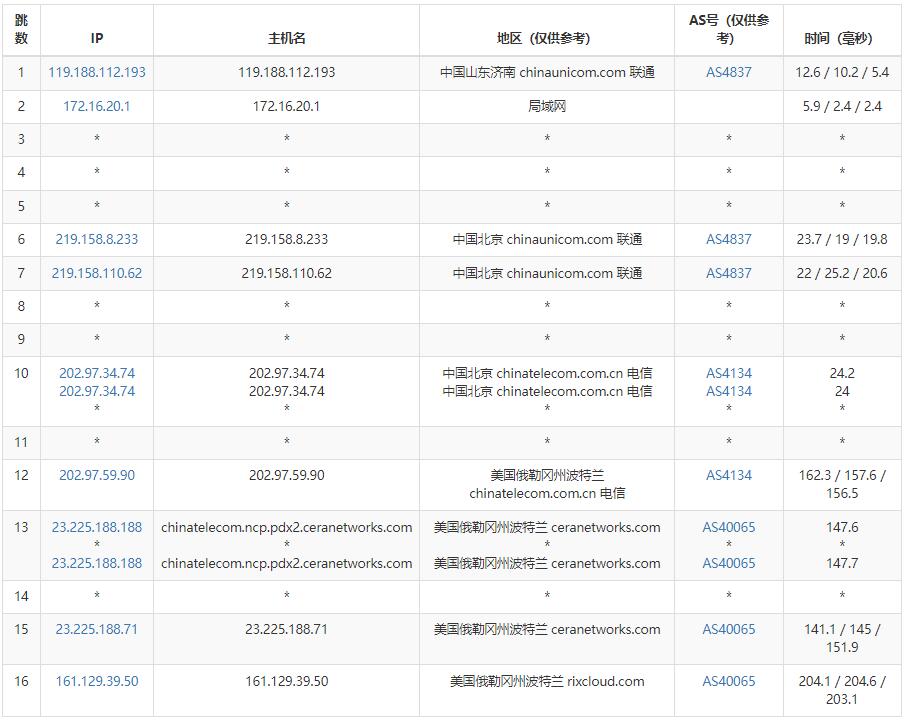
Task: Select the time cell 141.1 / 145 / 151.9
Action: [x=842, y=638]
